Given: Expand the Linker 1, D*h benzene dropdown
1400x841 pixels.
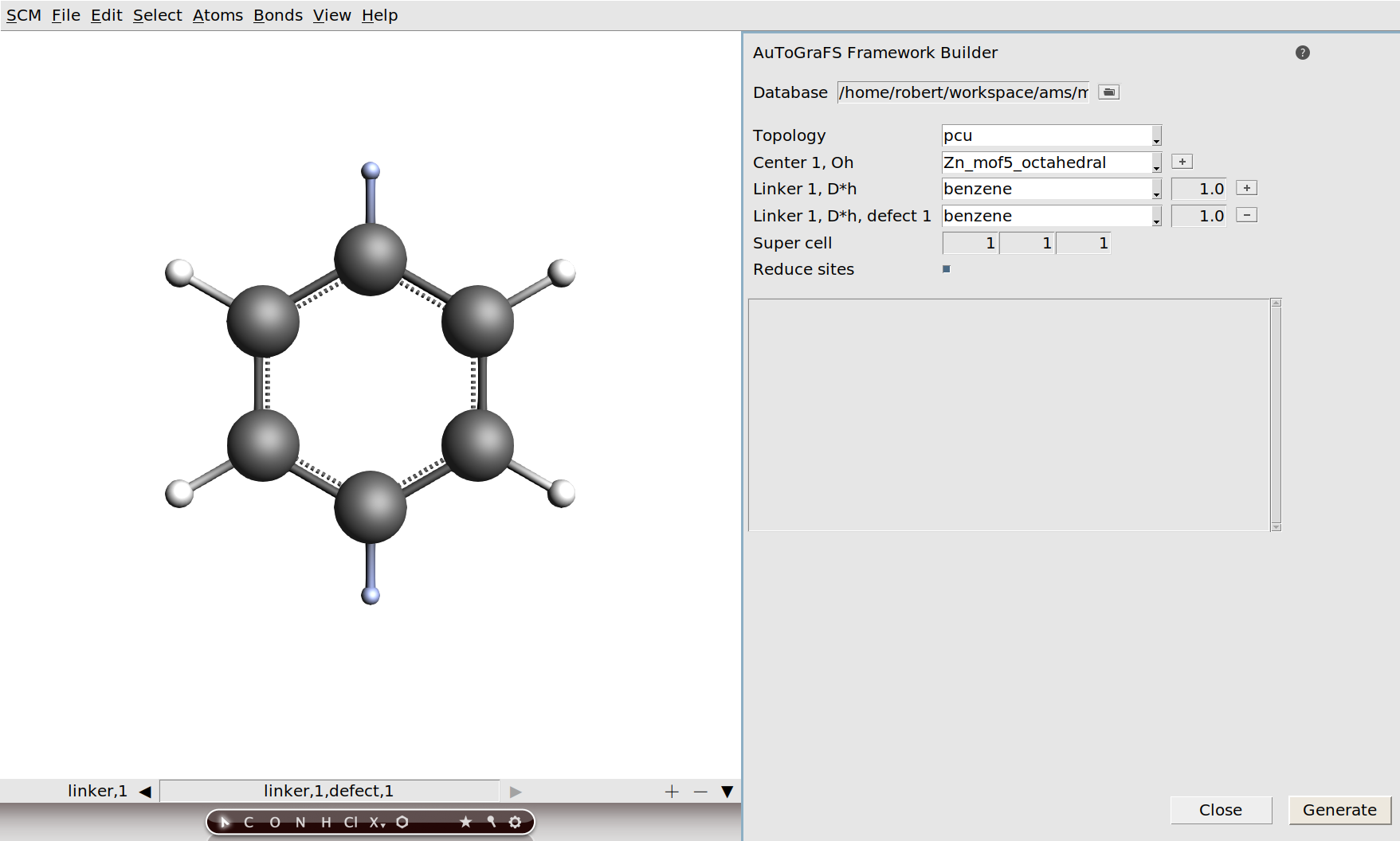Looking at the screenshot, I should [1156, 189].
